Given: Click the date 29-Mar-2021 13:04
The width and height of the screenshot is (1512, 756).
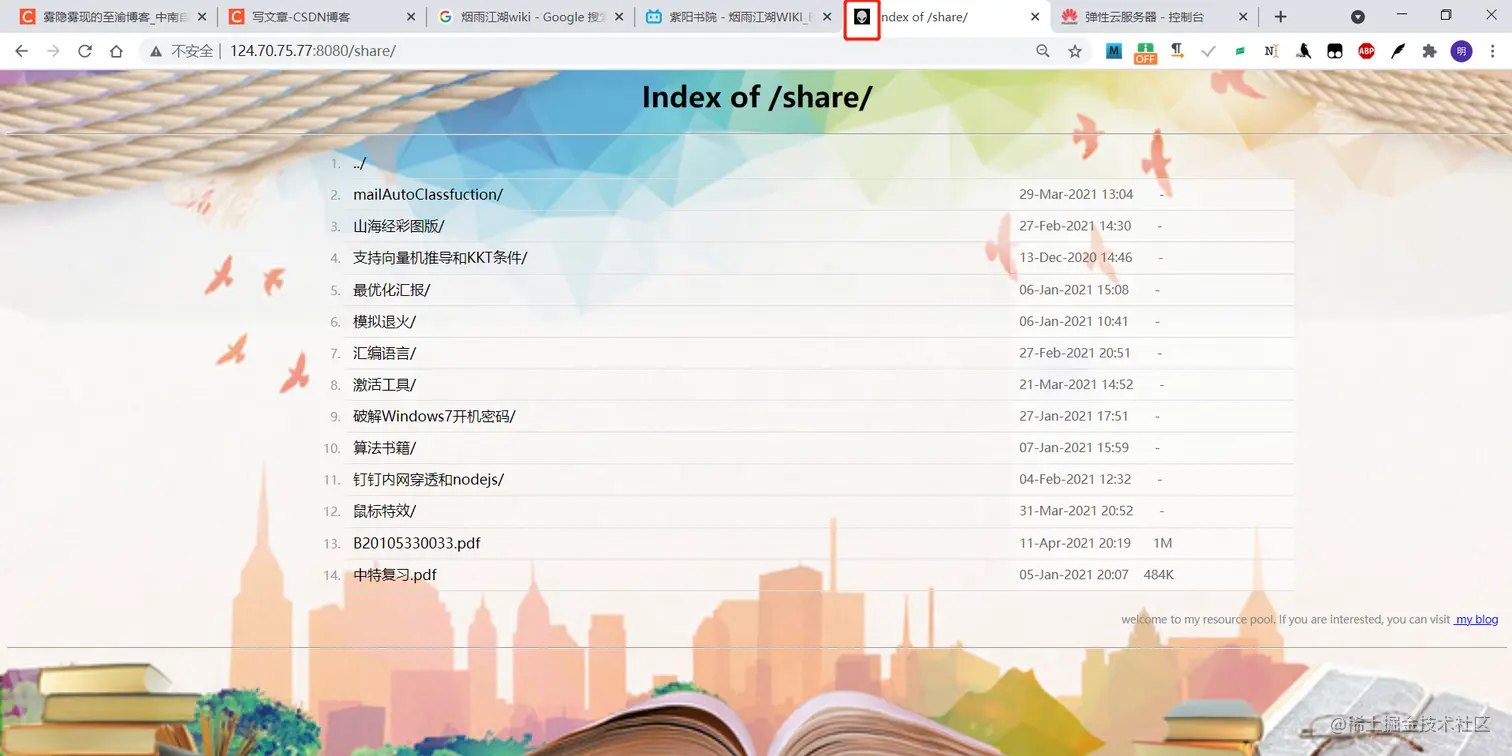Looking at the screenshot, I should tap(1076, 194).
